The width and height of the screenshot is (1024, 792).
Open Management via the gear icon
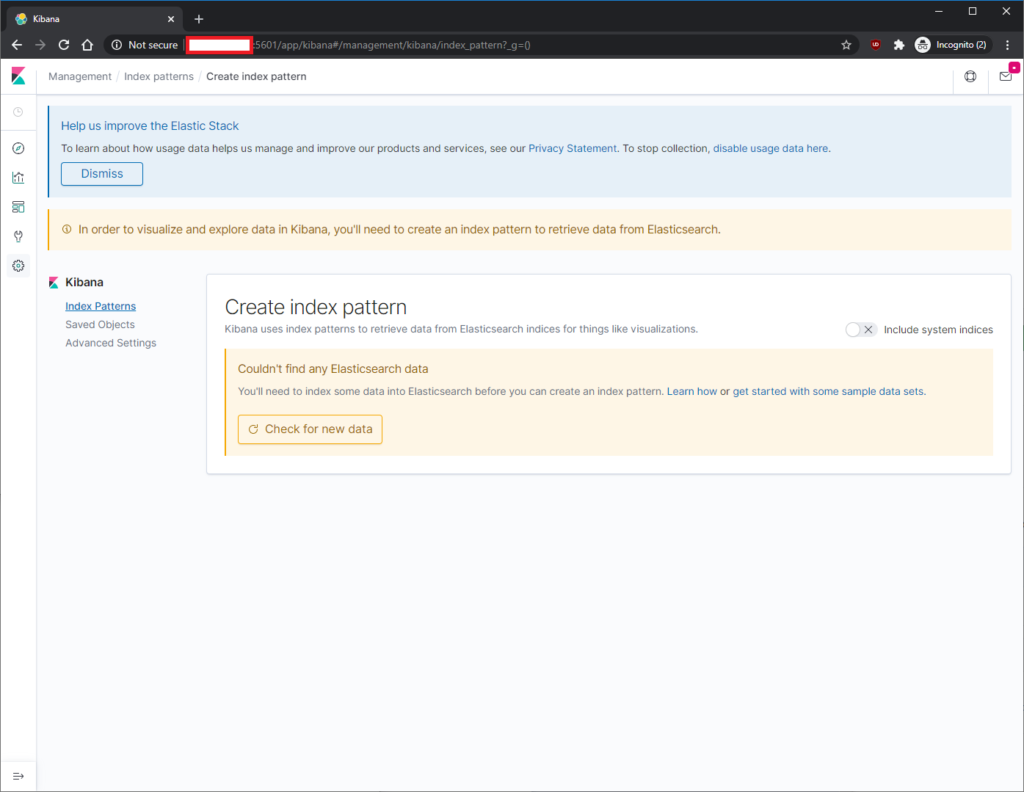[18, 266]
